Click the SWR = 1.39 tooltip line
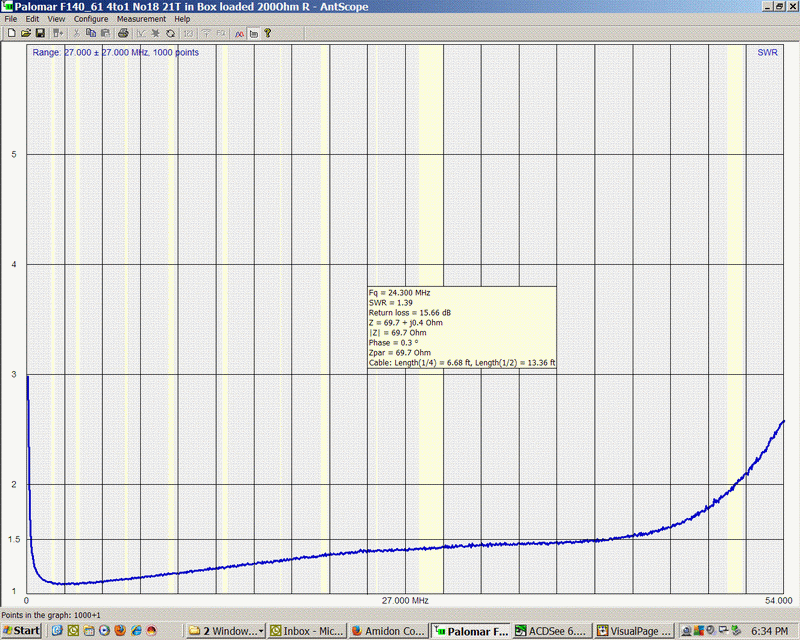 coord(390,303)
